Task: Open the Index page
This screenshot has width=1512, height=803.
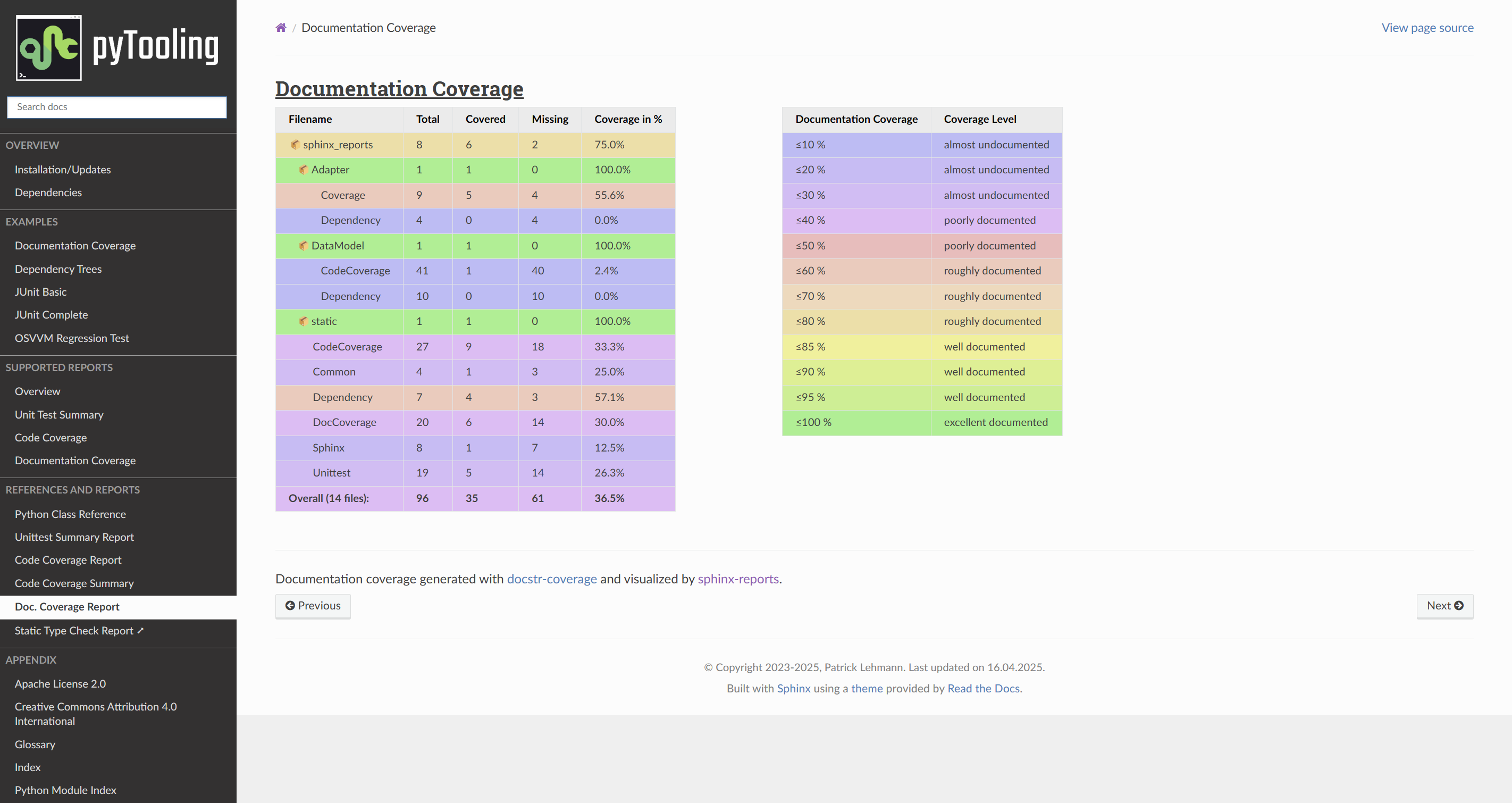Action: [x=28, y=767]
